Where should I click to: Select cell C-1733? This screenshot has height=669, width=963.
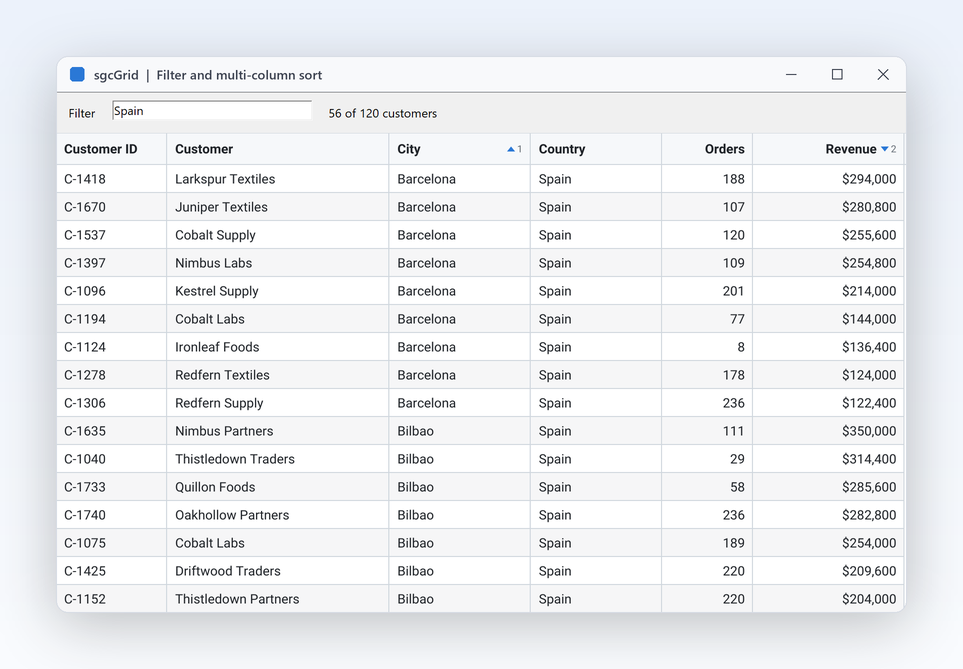coord(112,487)
